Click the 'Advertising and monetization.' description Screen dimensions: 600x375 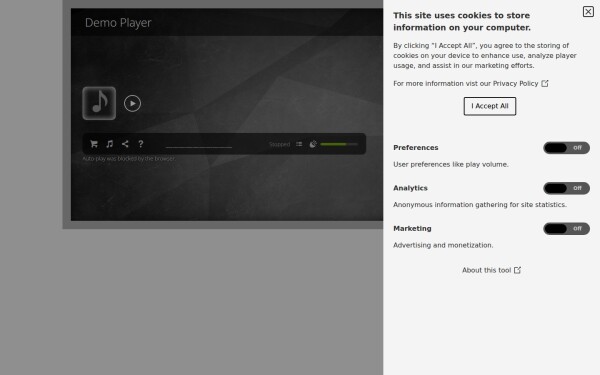pos(443,245)
